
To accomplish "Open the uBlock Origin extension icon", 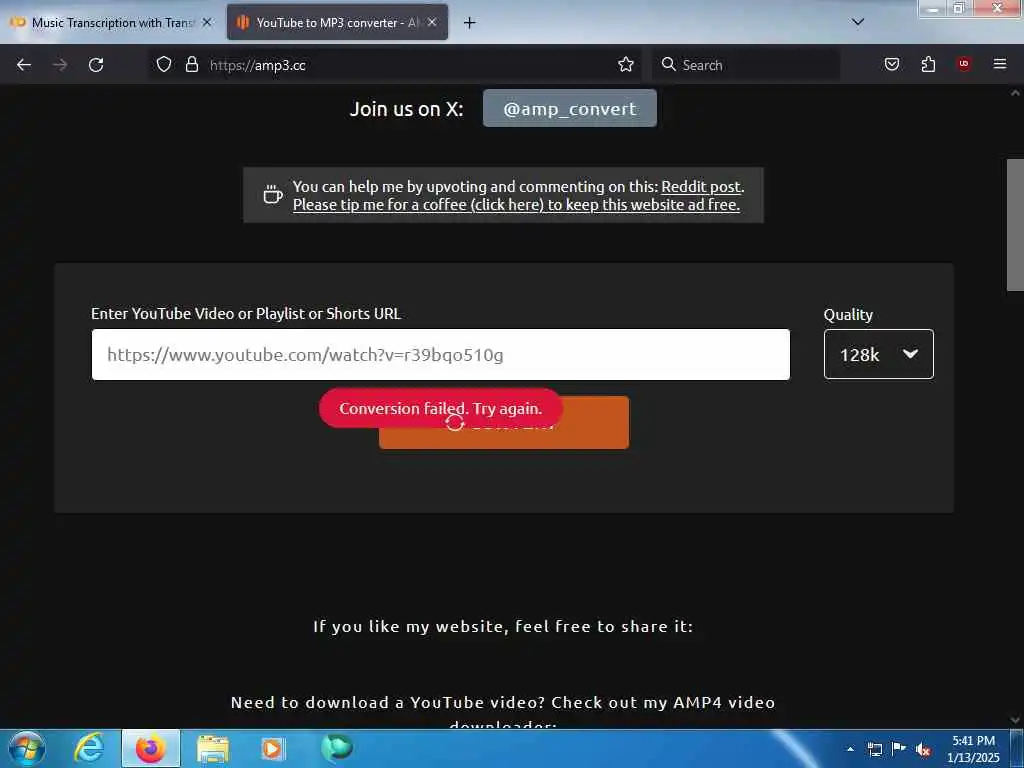I will pos(964,64).
